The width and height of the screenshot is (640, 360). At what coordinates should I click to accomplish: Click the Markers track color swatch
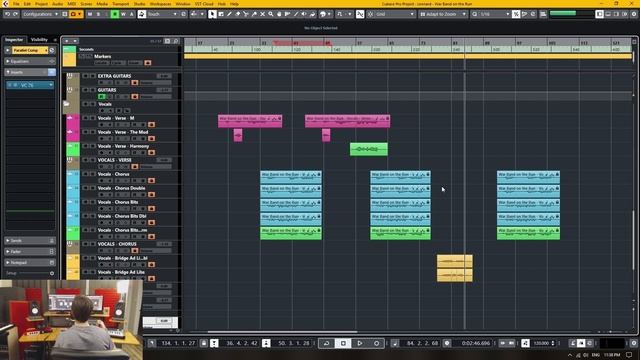click(x=69, y=60)
